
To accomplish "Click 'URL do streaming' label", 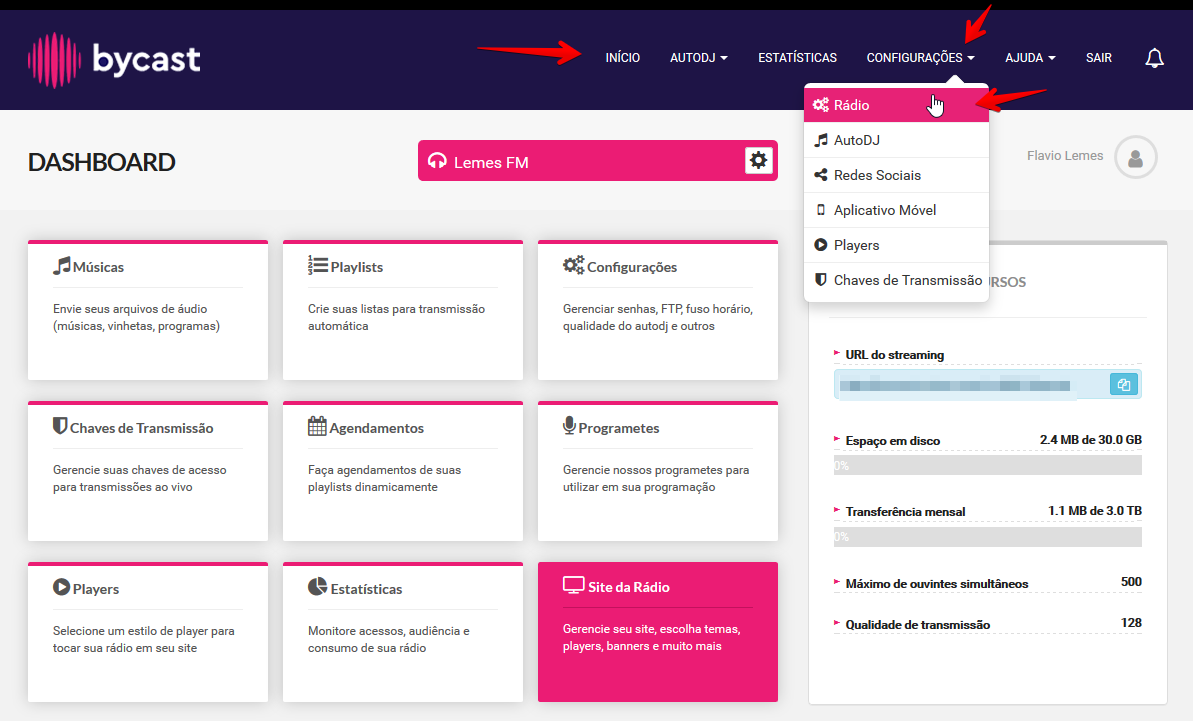I will pos(895,355).
